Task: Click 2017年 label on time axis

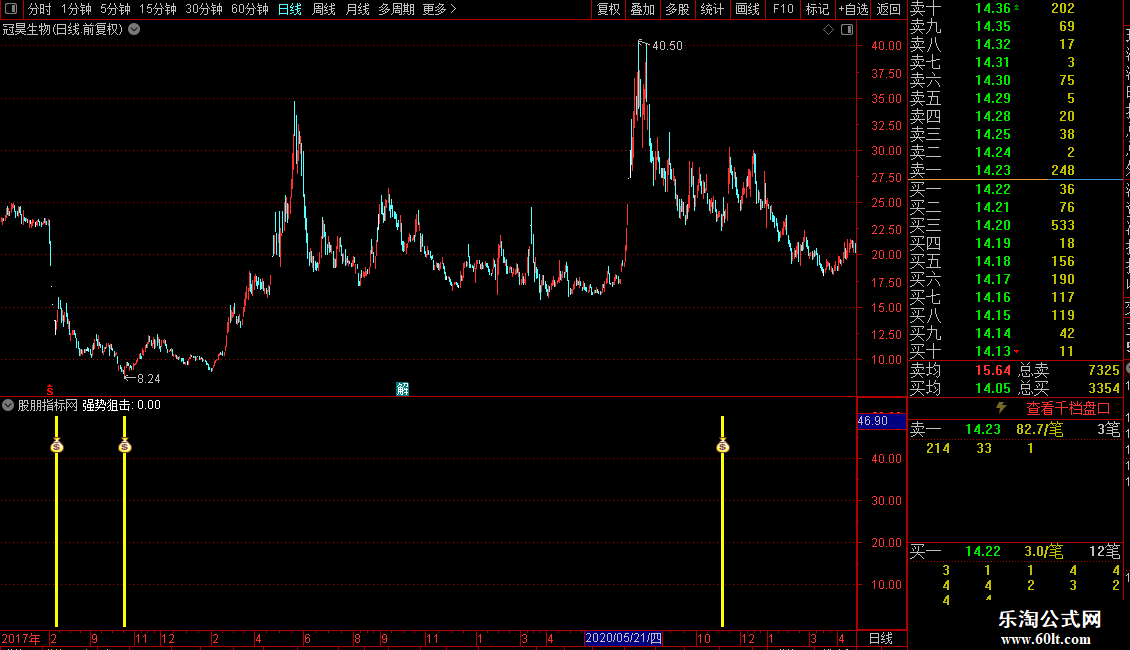Action: click(21, 638)
